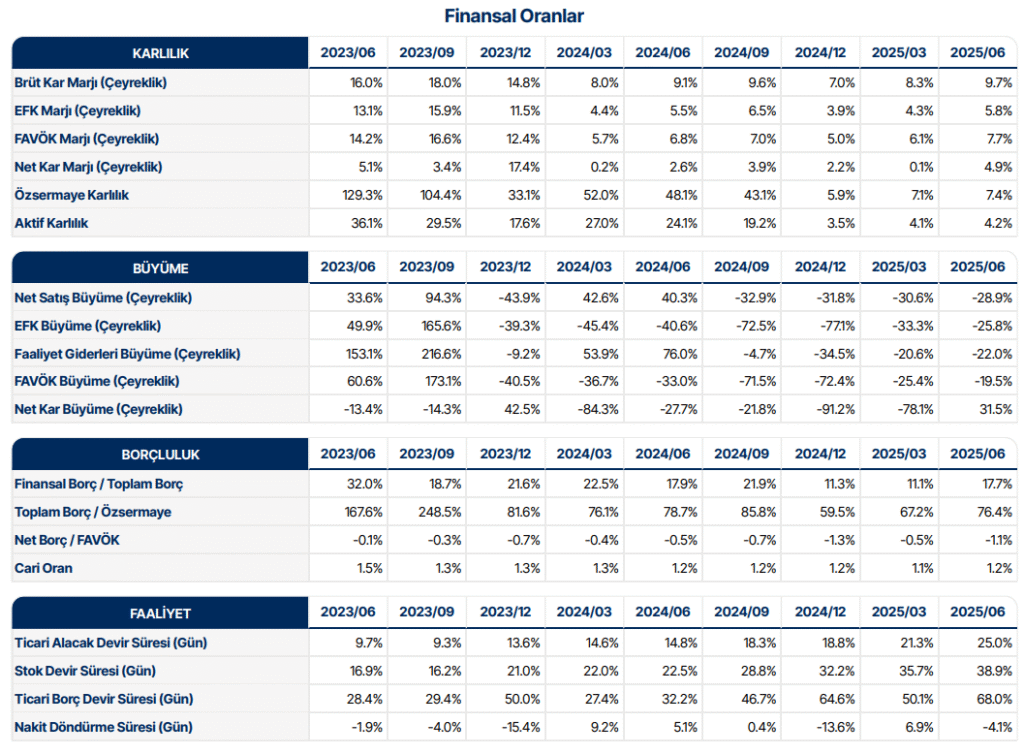Click the 2024/03 column header in BORÇLULUK
Screen dimensions: 1024x755
click(585, 454)
